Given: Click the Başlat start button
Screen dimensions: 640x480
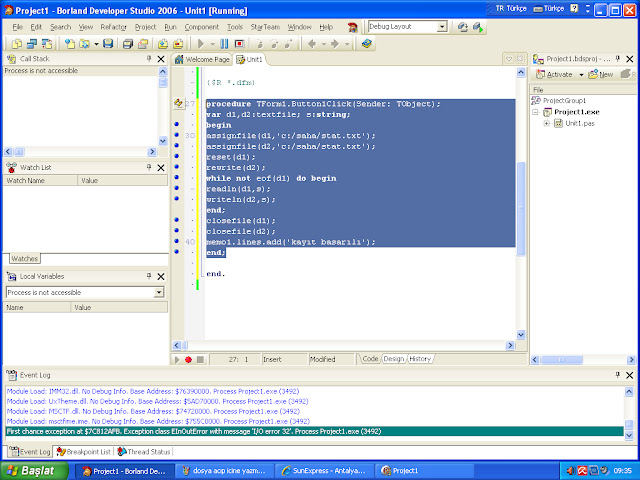Looking at the screenshot, I should click(34, 471).
